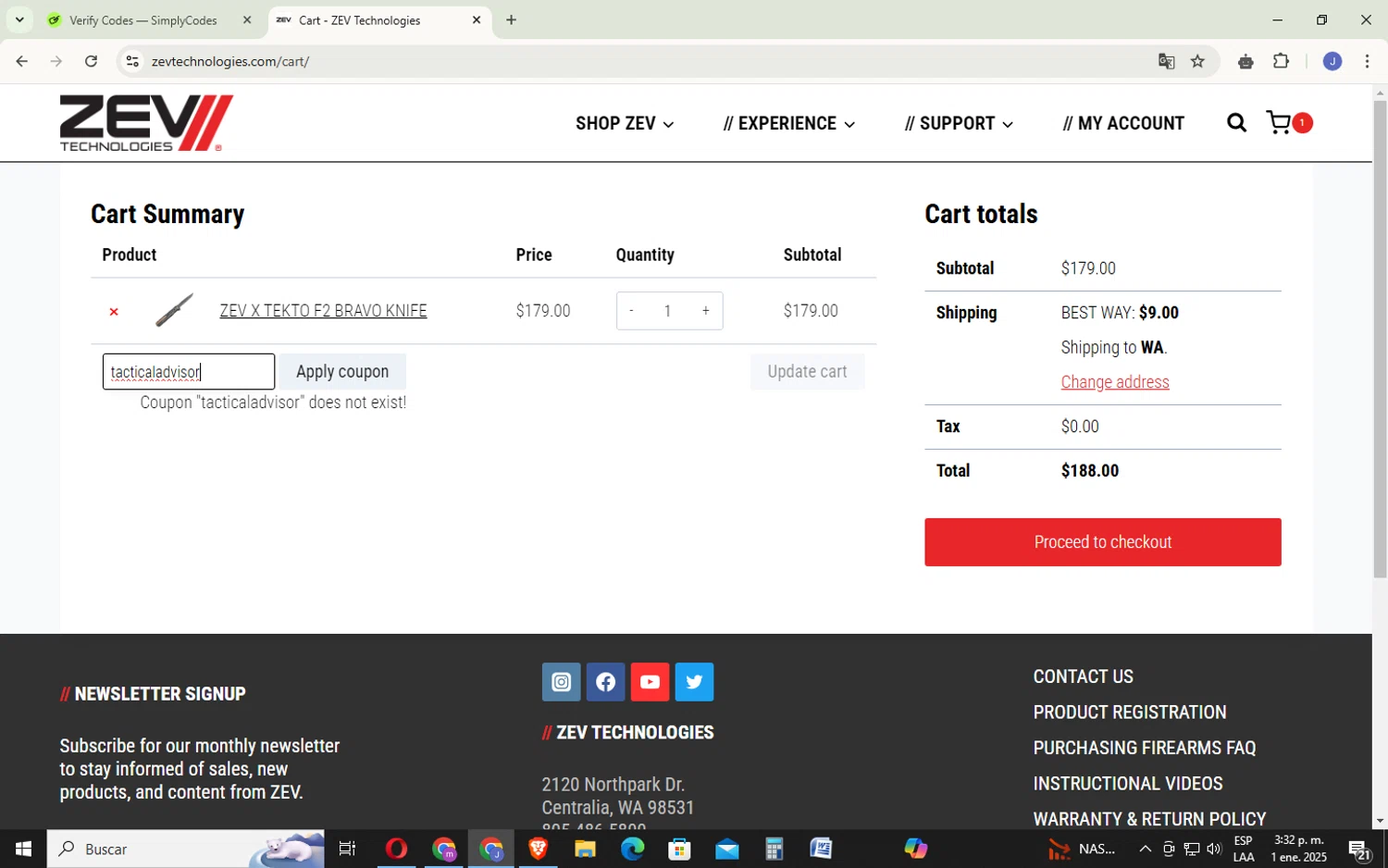Viewport: 1388px width, 868px height.
Task: Click the BEST WAY: $9.00 shipping text
Action: coord(1120,313)
